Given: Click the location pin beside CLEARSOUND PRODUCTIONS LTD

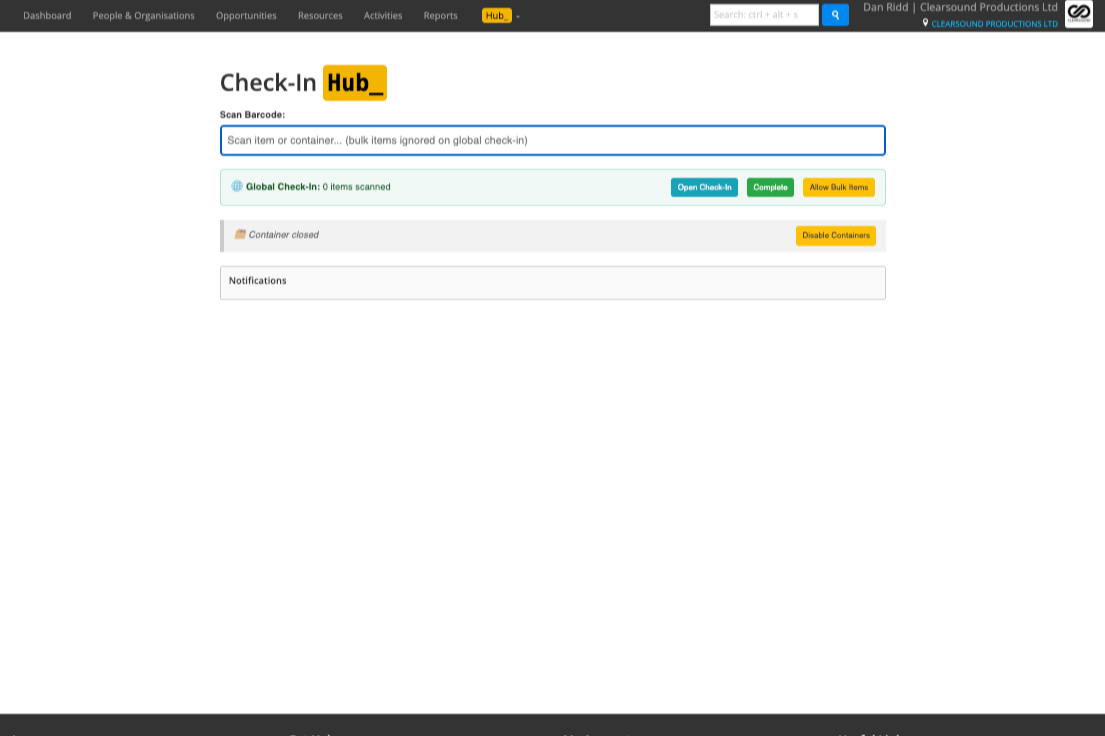Looking at the screenshot, I should point(925,23).
